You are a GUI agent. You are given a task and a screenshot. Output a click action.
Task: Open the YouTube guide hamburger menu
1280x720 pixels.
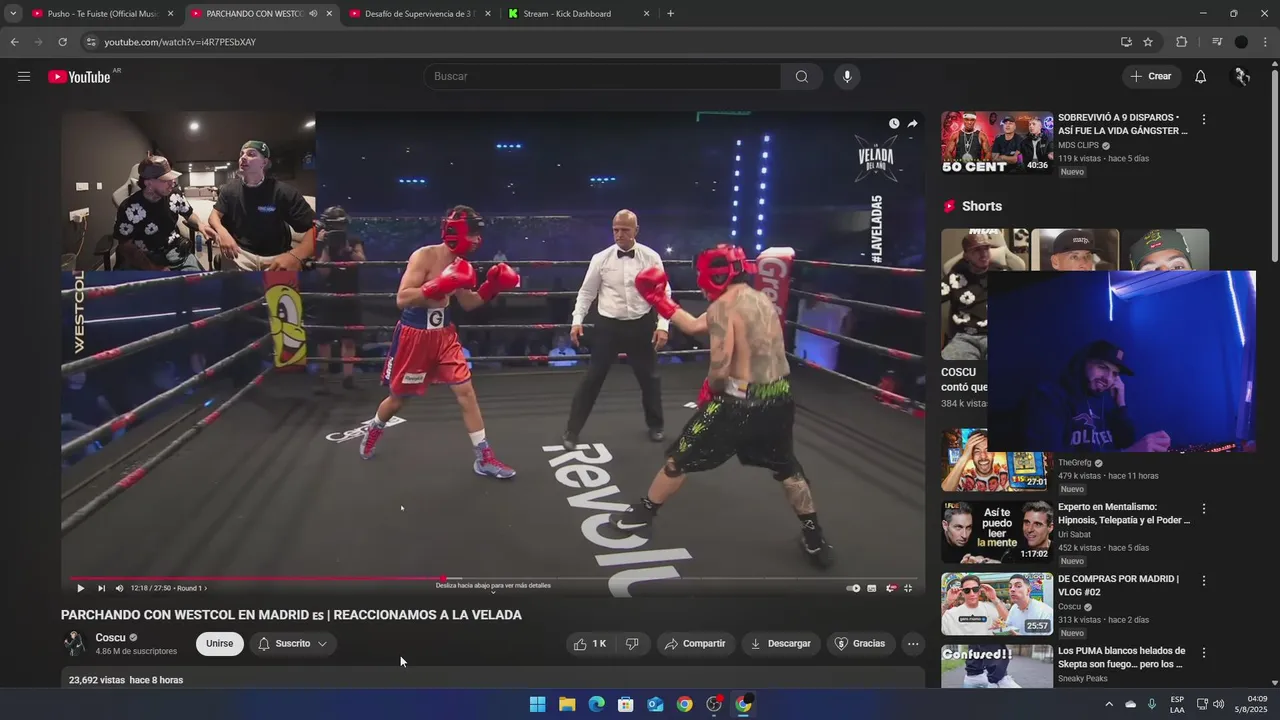coord(24,76)
